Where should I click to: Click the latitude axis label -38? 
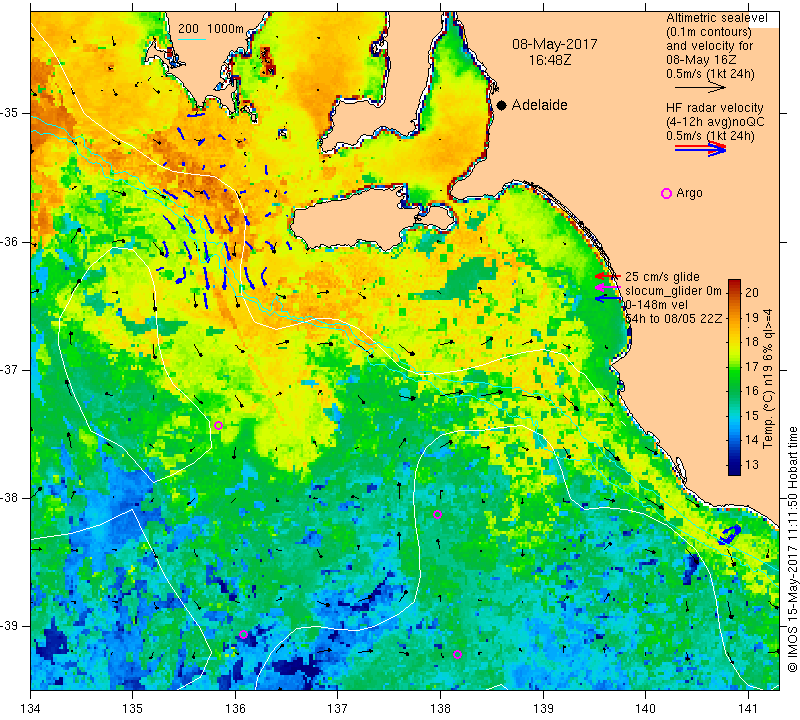coord(12,498)
